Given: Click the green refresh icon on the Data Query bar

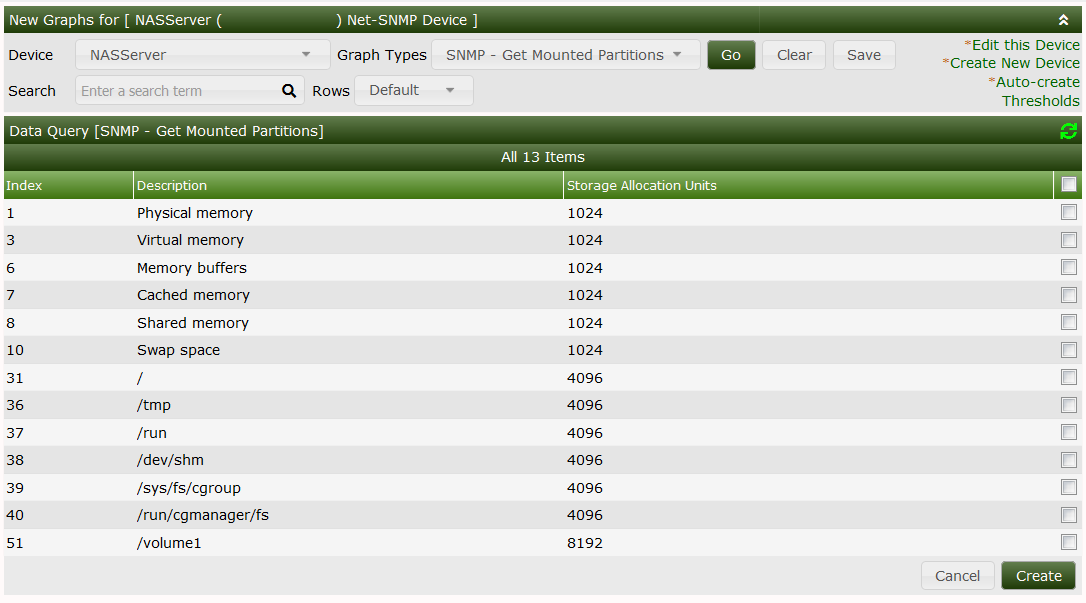Looking at the screenshot, I should click(x=1069, y=131).
